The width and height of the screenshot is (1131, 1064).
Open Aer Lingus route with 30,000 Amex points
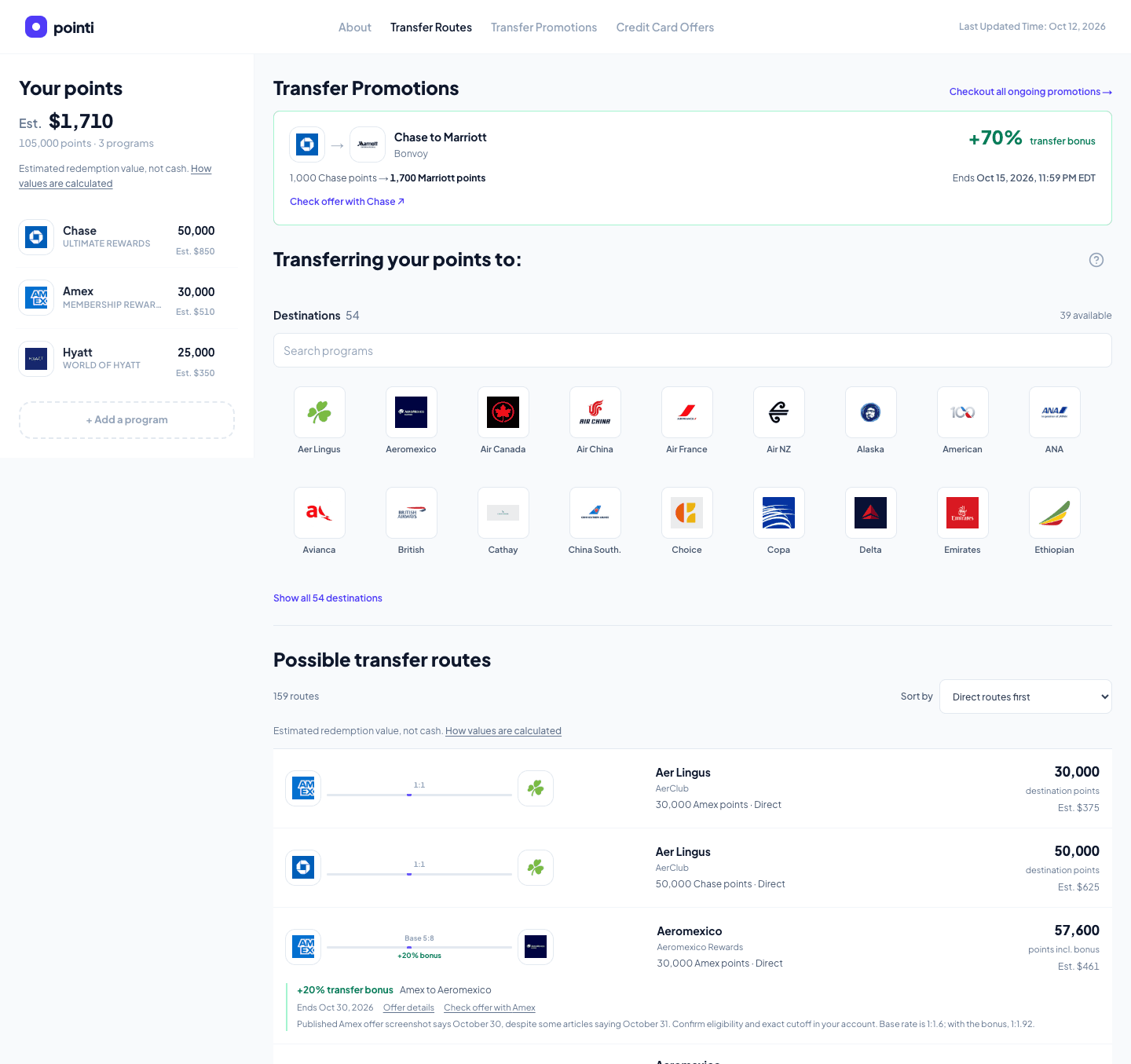693,788
